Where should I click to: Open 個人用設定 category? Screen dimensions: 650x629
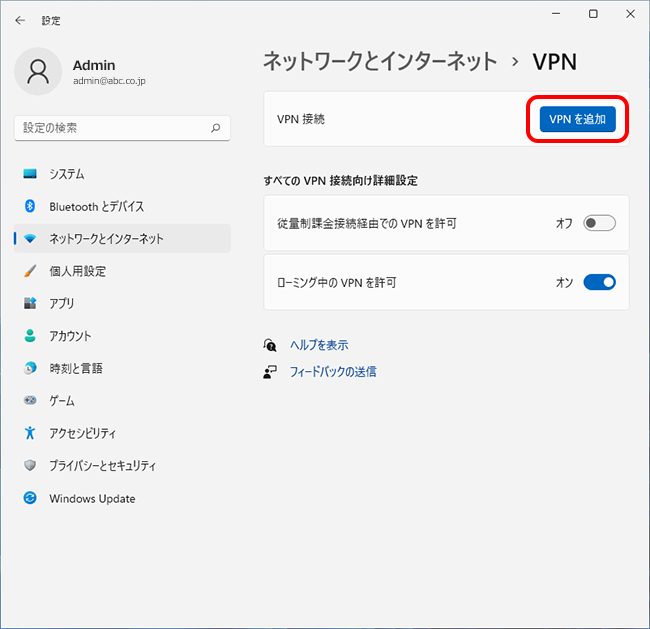(x=122, y=271)
